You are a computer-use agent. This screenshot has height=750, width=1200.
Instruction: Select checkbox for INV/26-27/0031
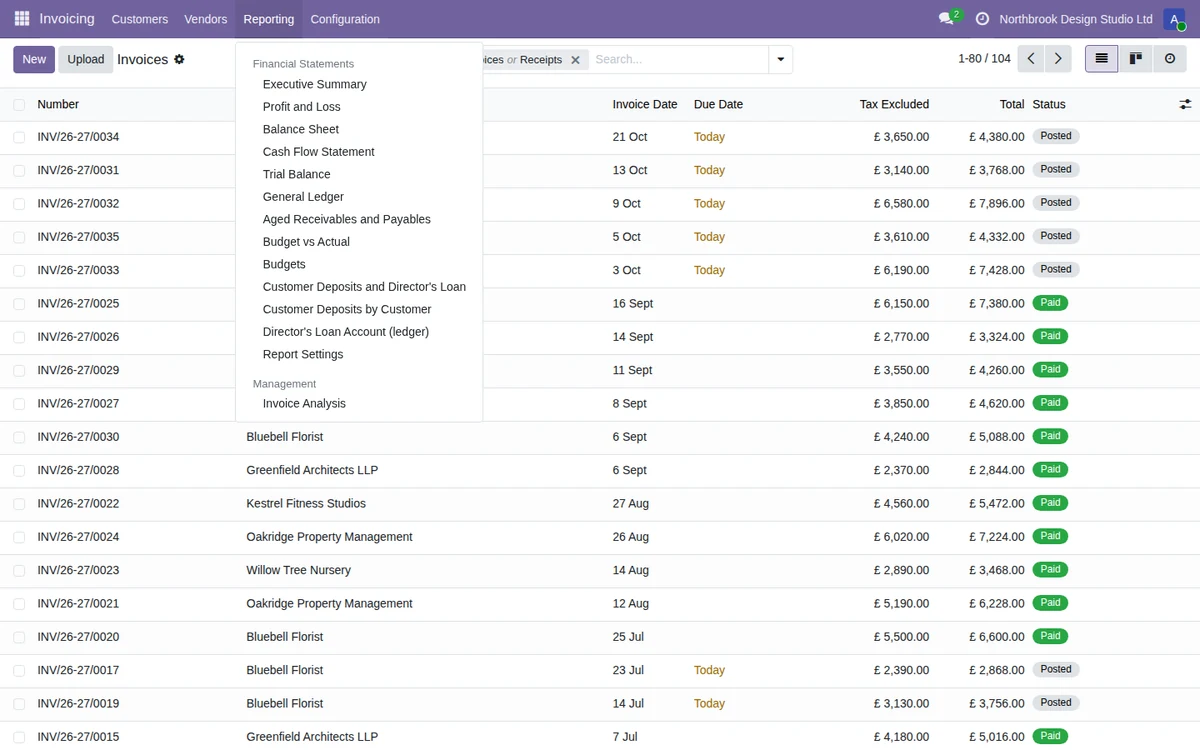(19, 170)
